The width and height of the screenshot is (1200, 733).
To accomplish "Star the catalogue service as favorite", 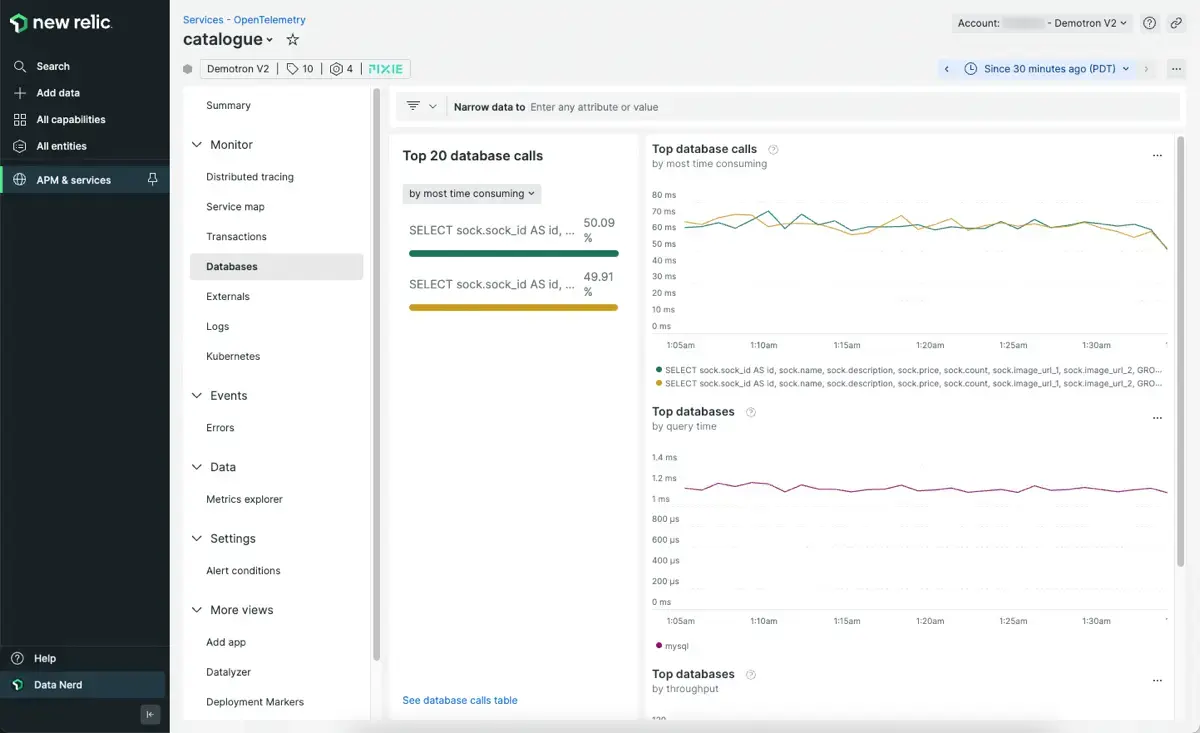I will click(292, 40).
